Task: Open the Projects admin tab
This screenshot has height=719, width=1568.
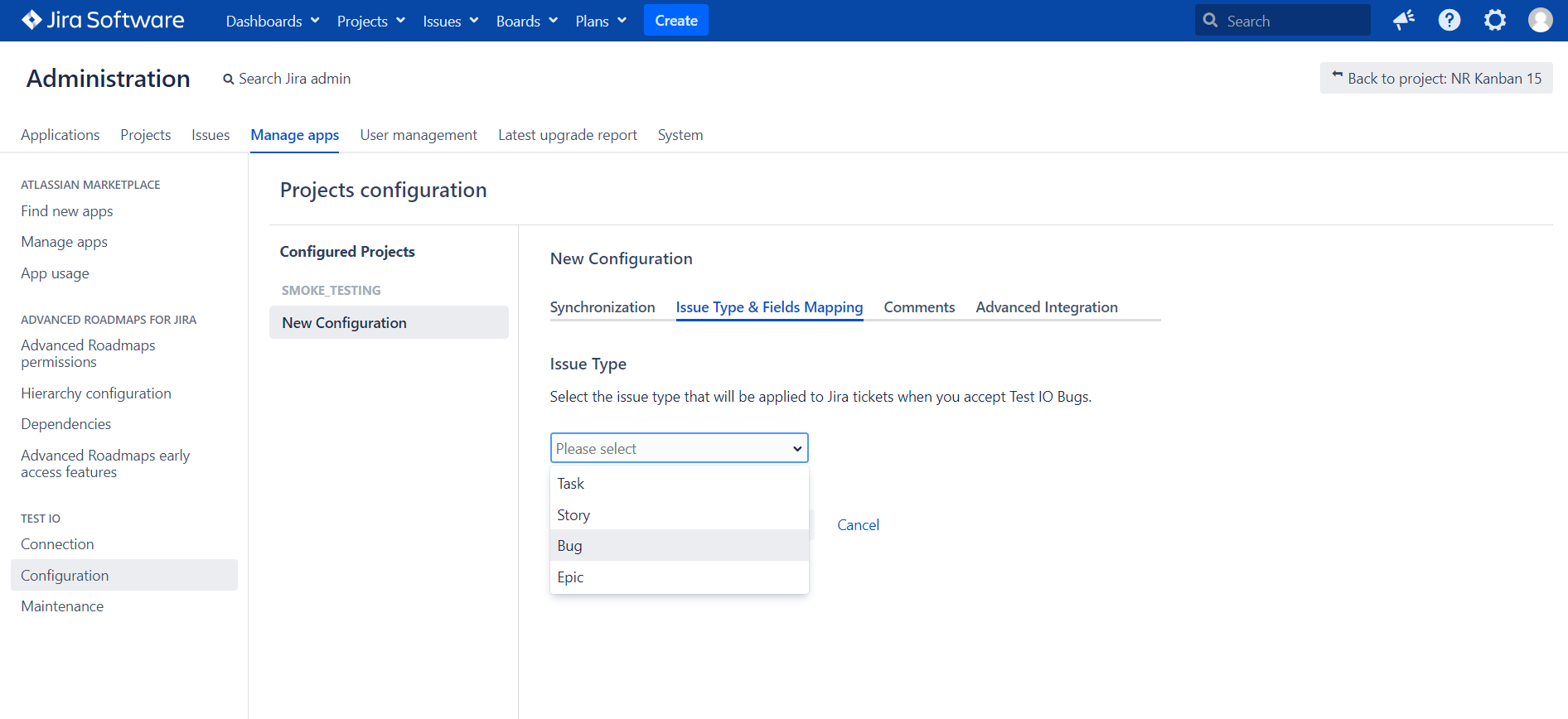Action: click(x=146, y=135)
